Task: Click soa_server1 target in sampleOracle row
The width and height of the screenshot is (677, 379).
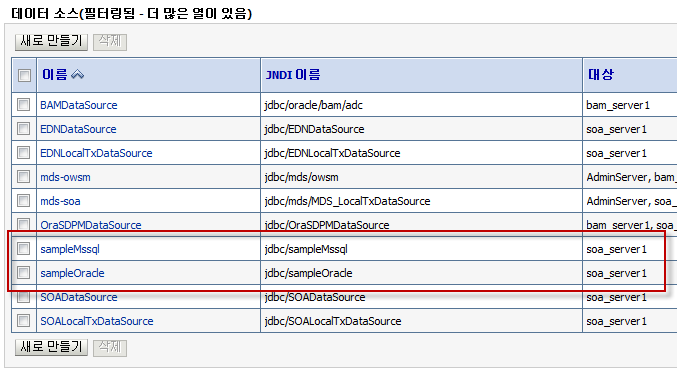Action: click(617, 274)
